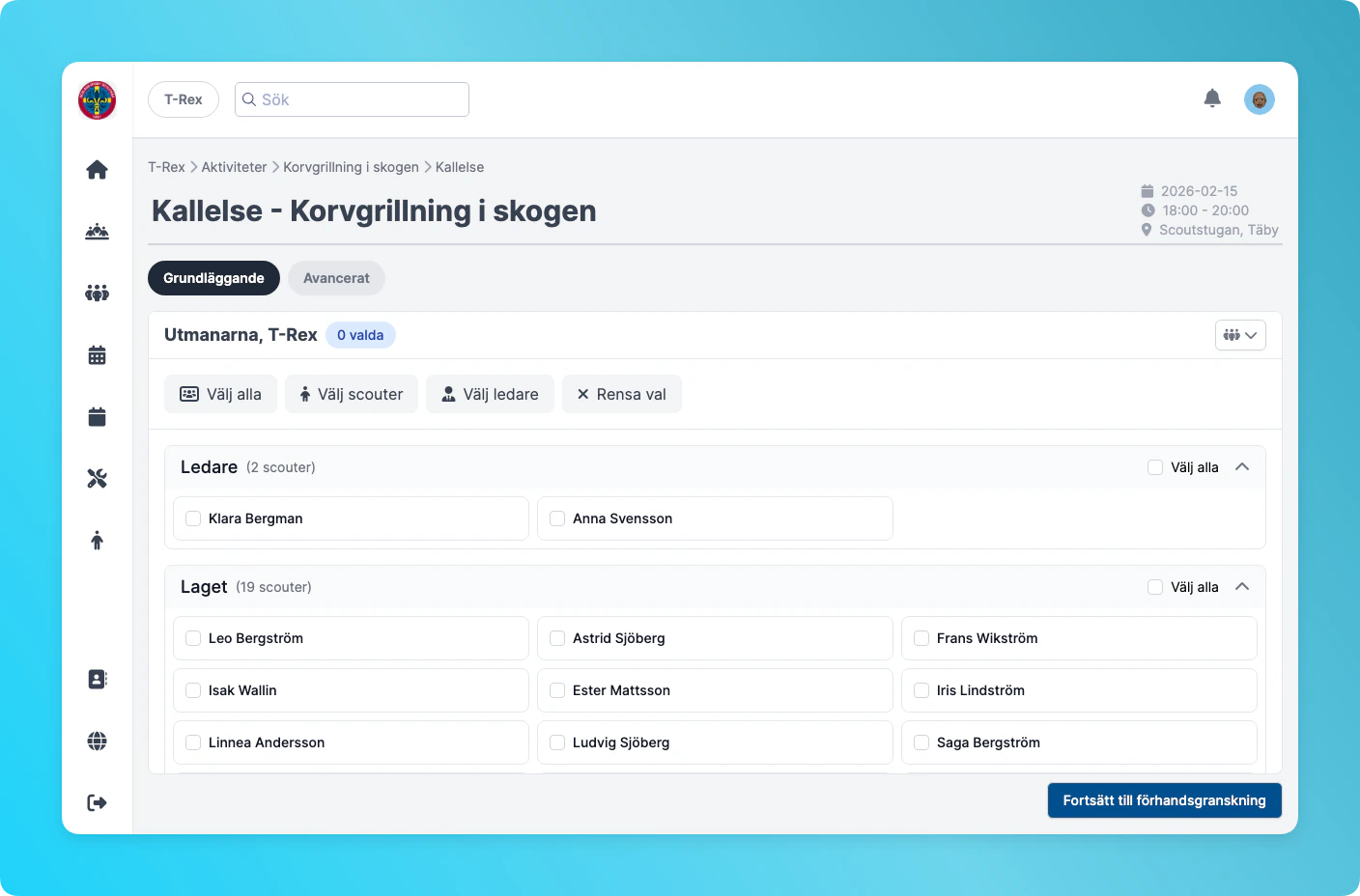Select the camp/activities sidebar icon

coord(97,231)
